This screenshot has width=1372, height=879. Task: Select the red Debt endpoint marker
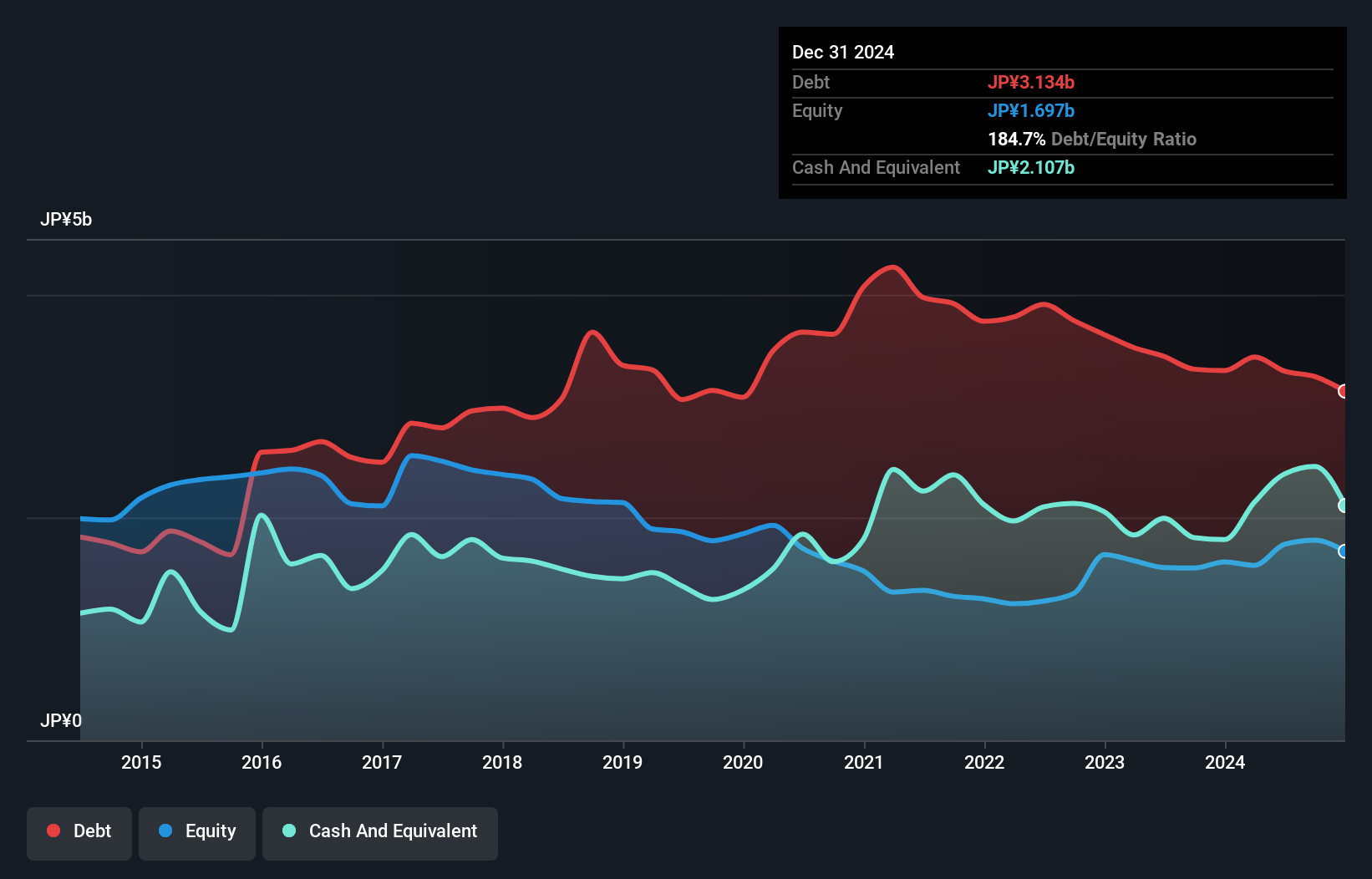click(x=1344, y=391)
